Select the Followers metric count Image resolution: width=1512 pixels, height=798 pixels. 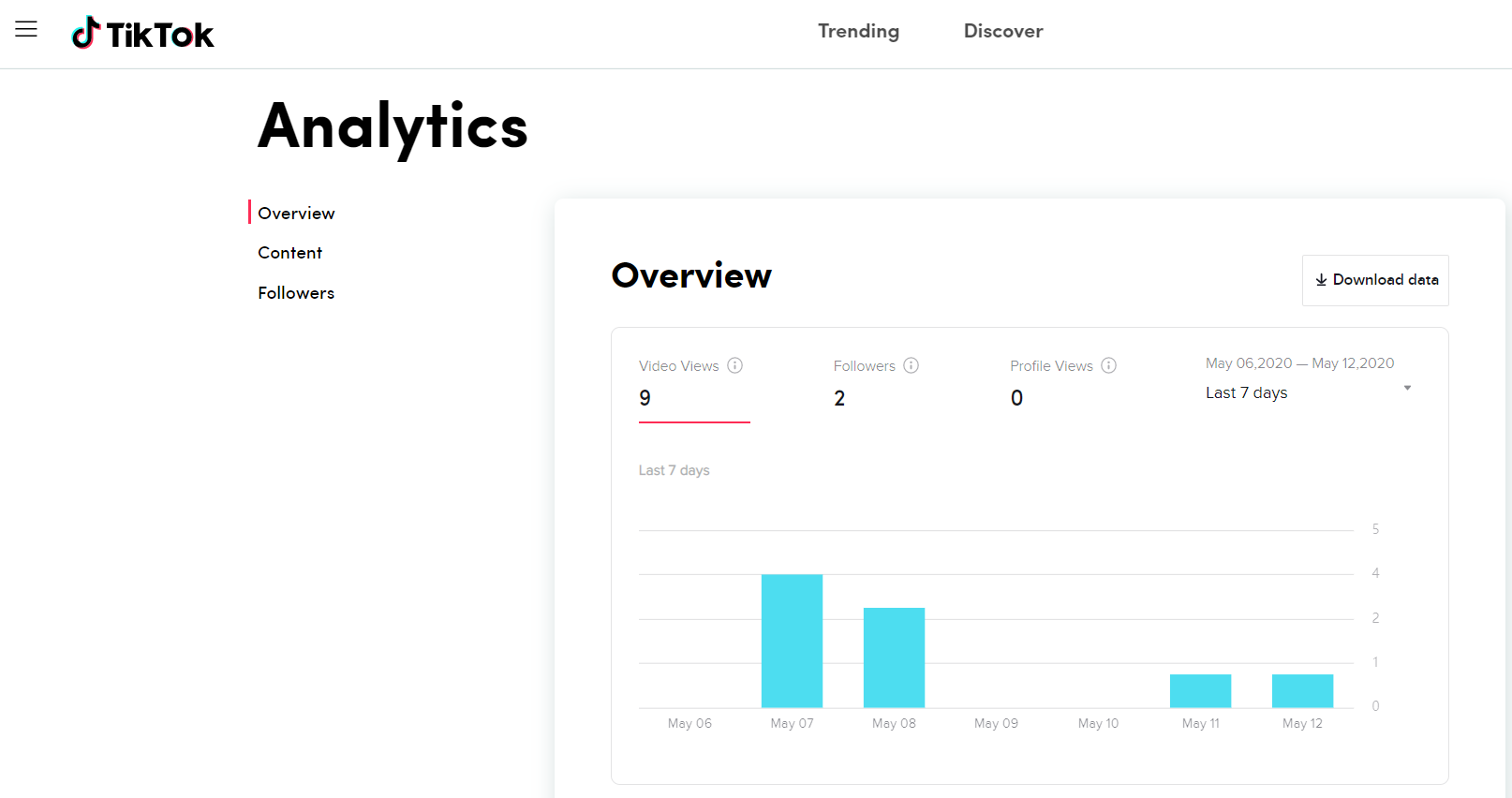click(x=839, y=398)
